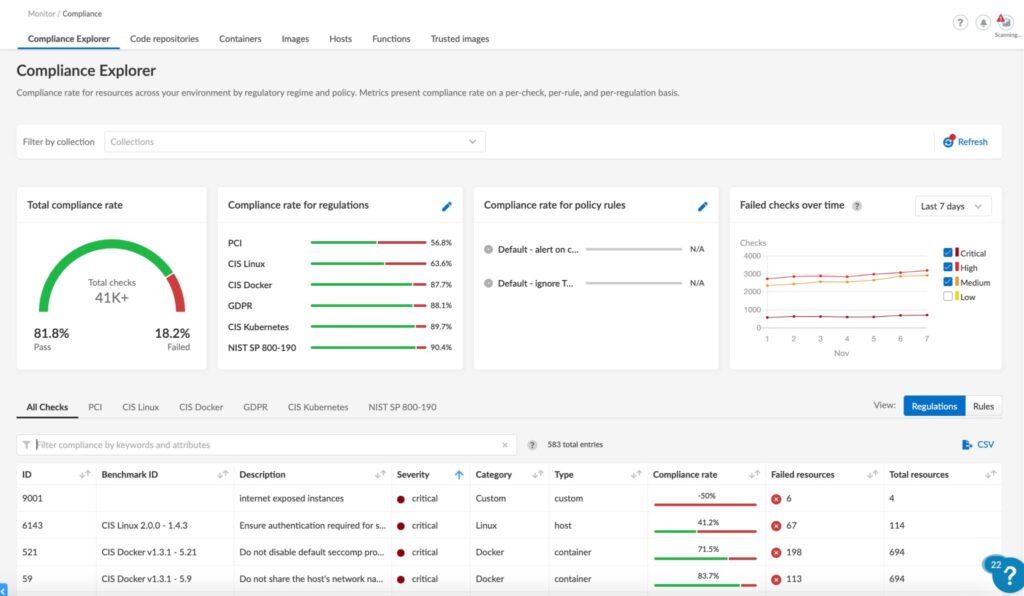
Task: Click the info icon beside Failed checks over time
Action: [x=857, y=206]
